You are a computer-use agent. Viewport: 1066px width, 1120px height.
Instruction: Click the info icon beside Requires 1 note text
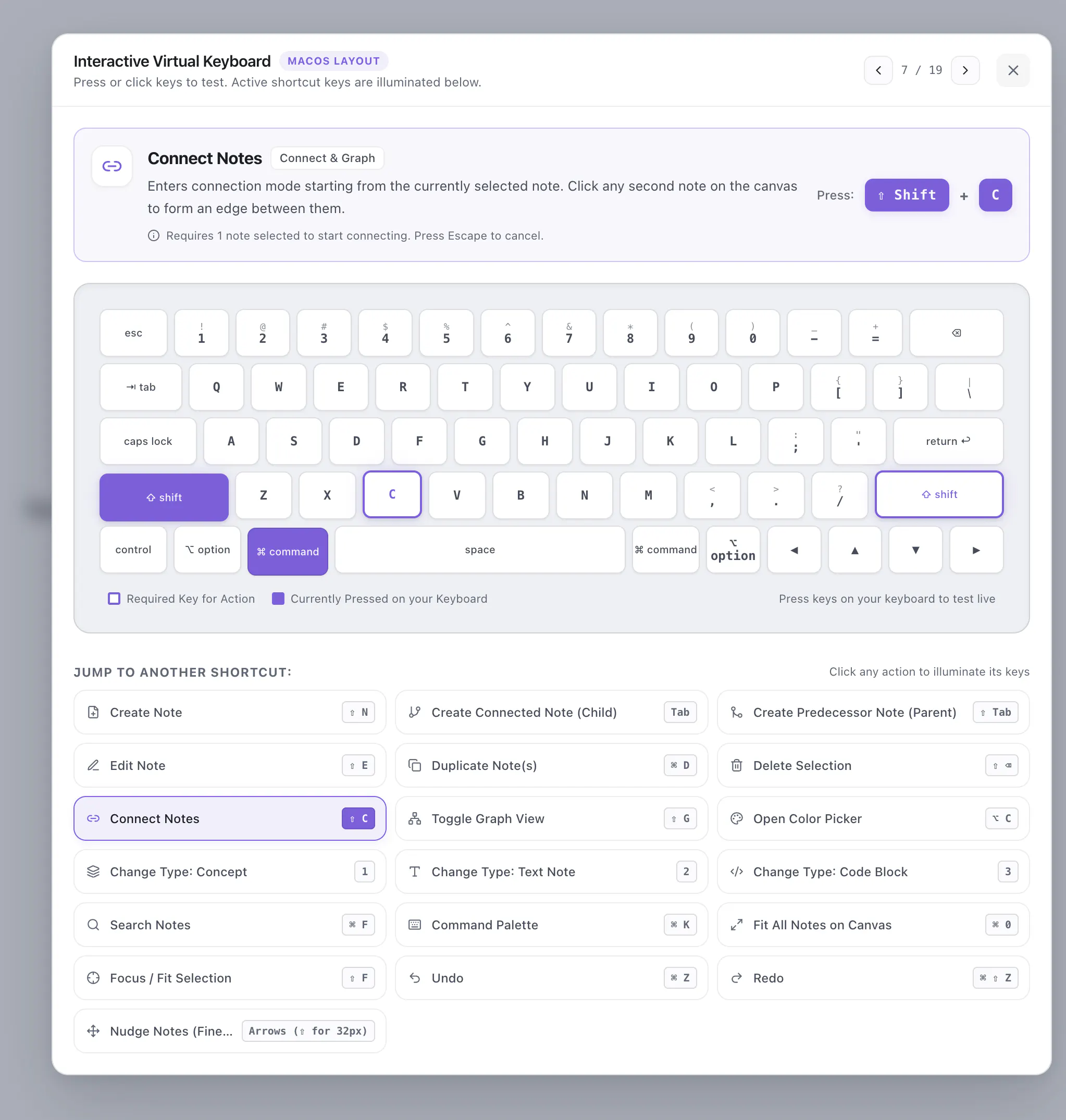(x=153, y=235)
